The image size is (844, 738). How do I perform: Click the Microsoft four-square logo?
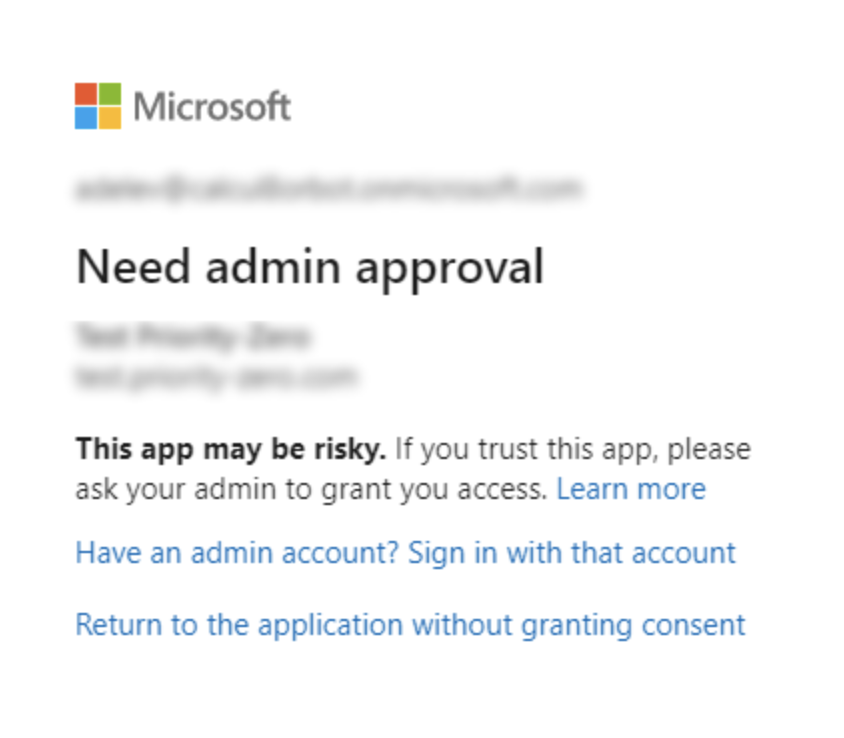(x=98, y=106)
